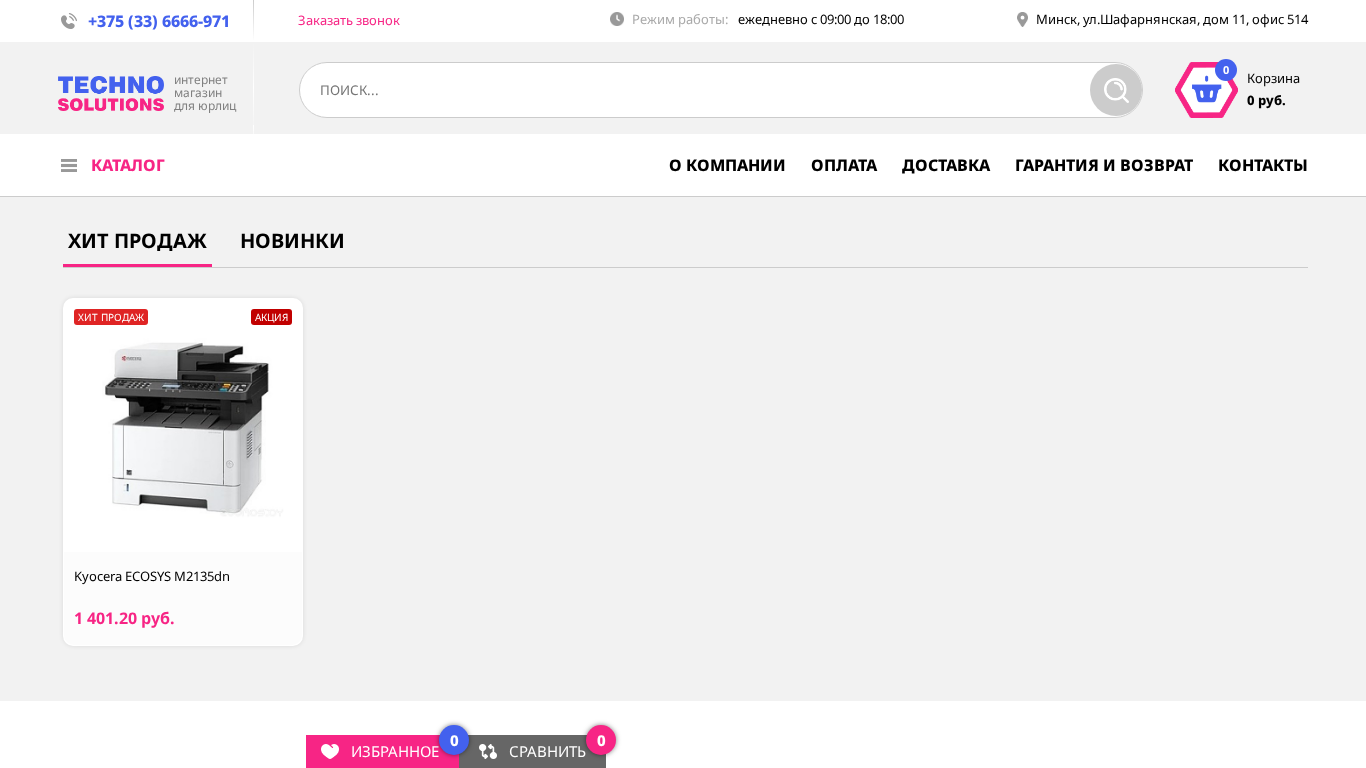Open the ИЗБРАННОЕ favorites button
The width and height of the screenshot is (1366, 768).
[x=382, y=752]
